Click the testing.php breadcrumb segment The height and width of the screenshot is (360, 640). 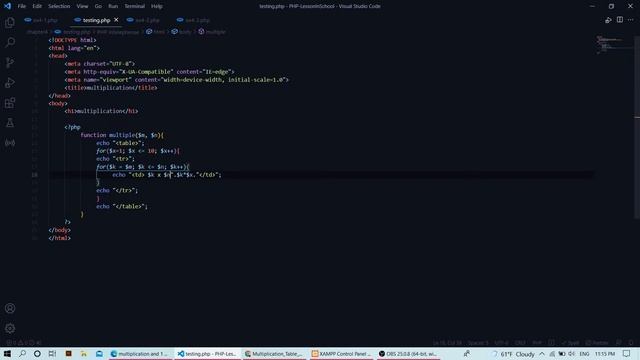(x=73, y=32)
